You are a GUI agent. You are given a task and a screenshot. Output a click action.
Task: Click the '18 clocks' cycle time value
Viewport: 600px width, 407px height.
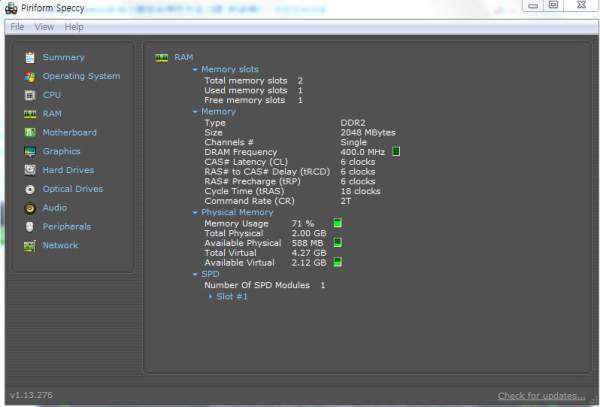tap(360, 191)
